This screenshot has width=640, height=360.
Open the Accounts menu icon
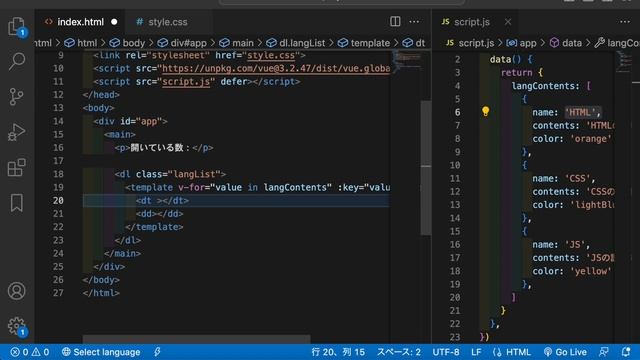coord(16,291)
